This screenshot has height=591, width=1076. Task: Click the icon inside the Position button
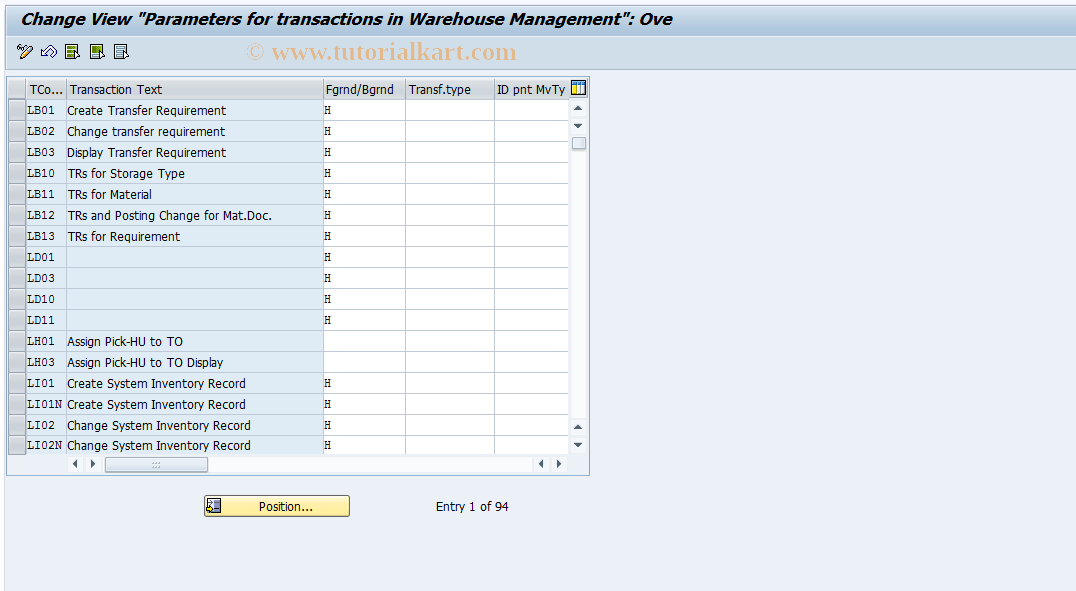click(213, 505)
